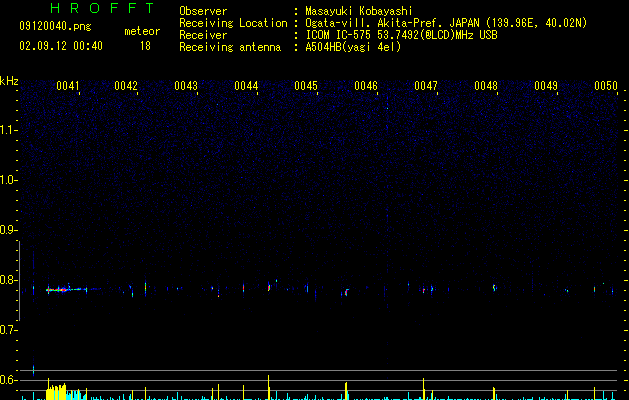Click the meteor count value 18

pos(145,46)
